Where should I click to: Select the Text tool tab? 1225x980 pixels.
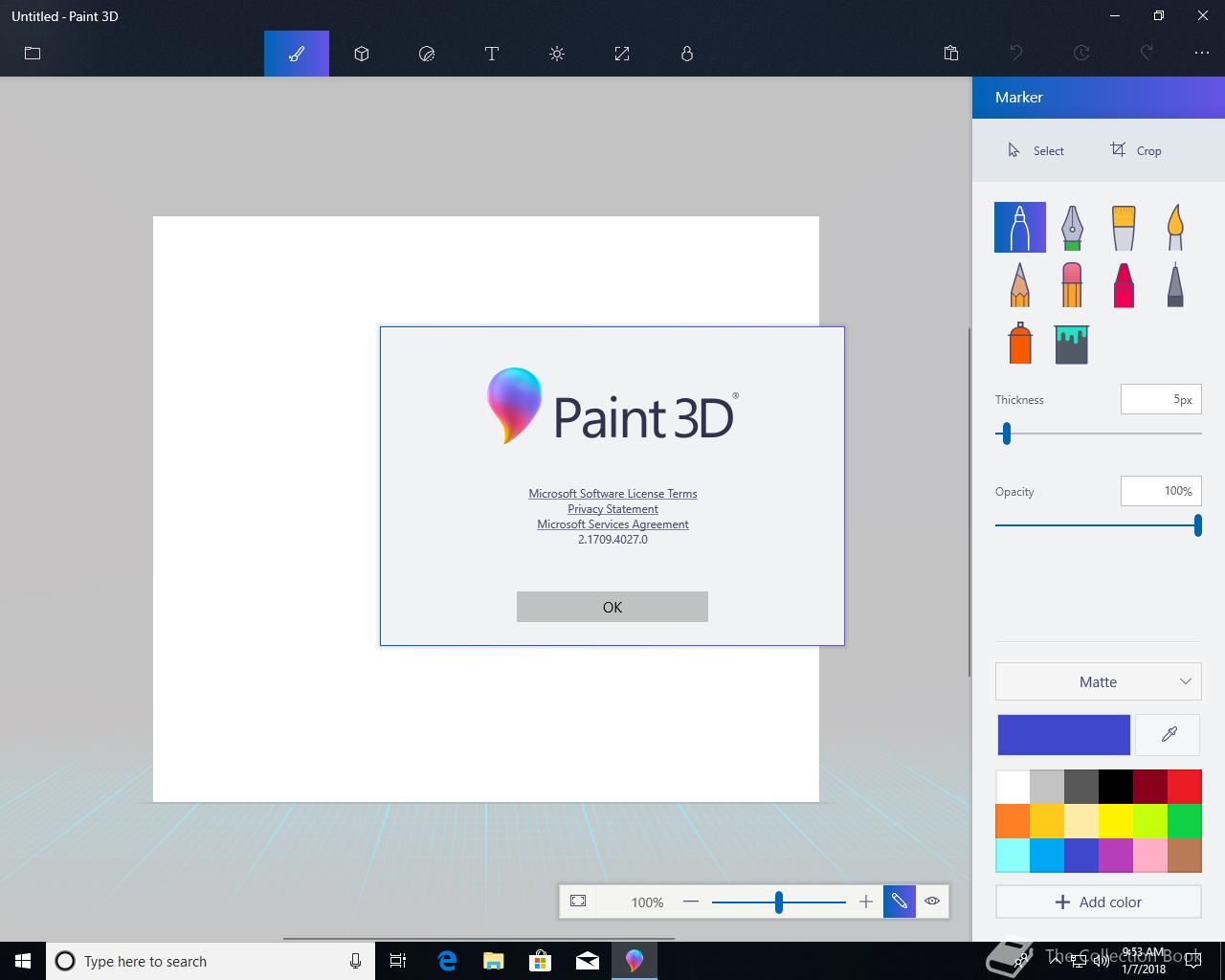click(492, 54)
